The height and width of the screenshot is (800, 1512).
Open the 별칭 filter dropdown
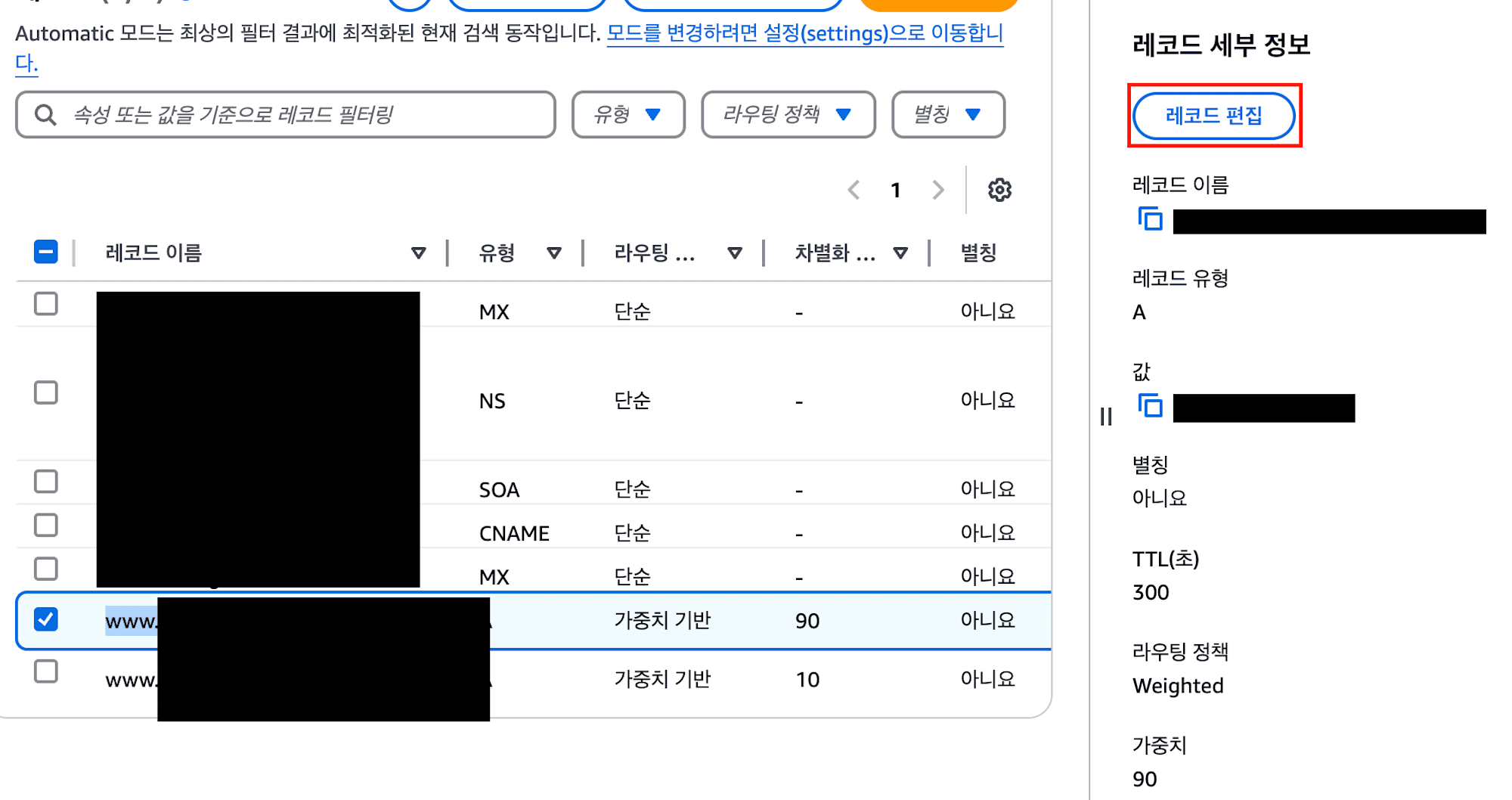(948, 115)
